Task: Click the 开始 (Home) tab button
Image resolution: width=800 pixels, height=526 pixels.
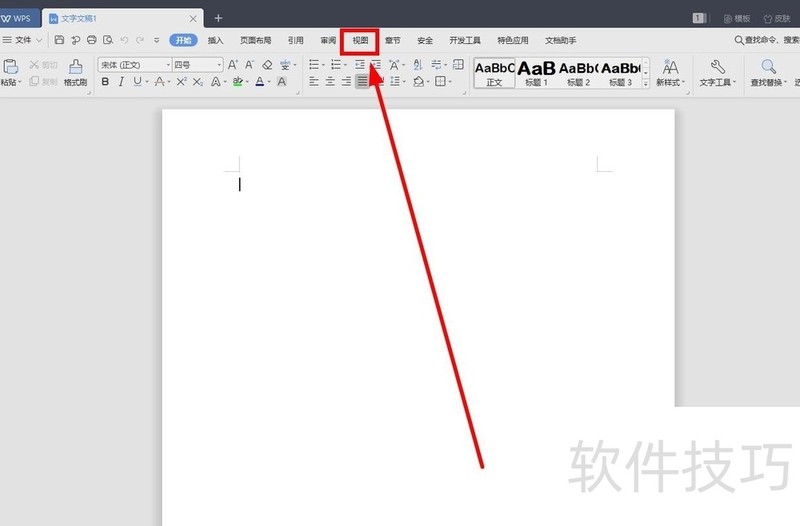Action: pyautogui.click(x=183, y=40)
